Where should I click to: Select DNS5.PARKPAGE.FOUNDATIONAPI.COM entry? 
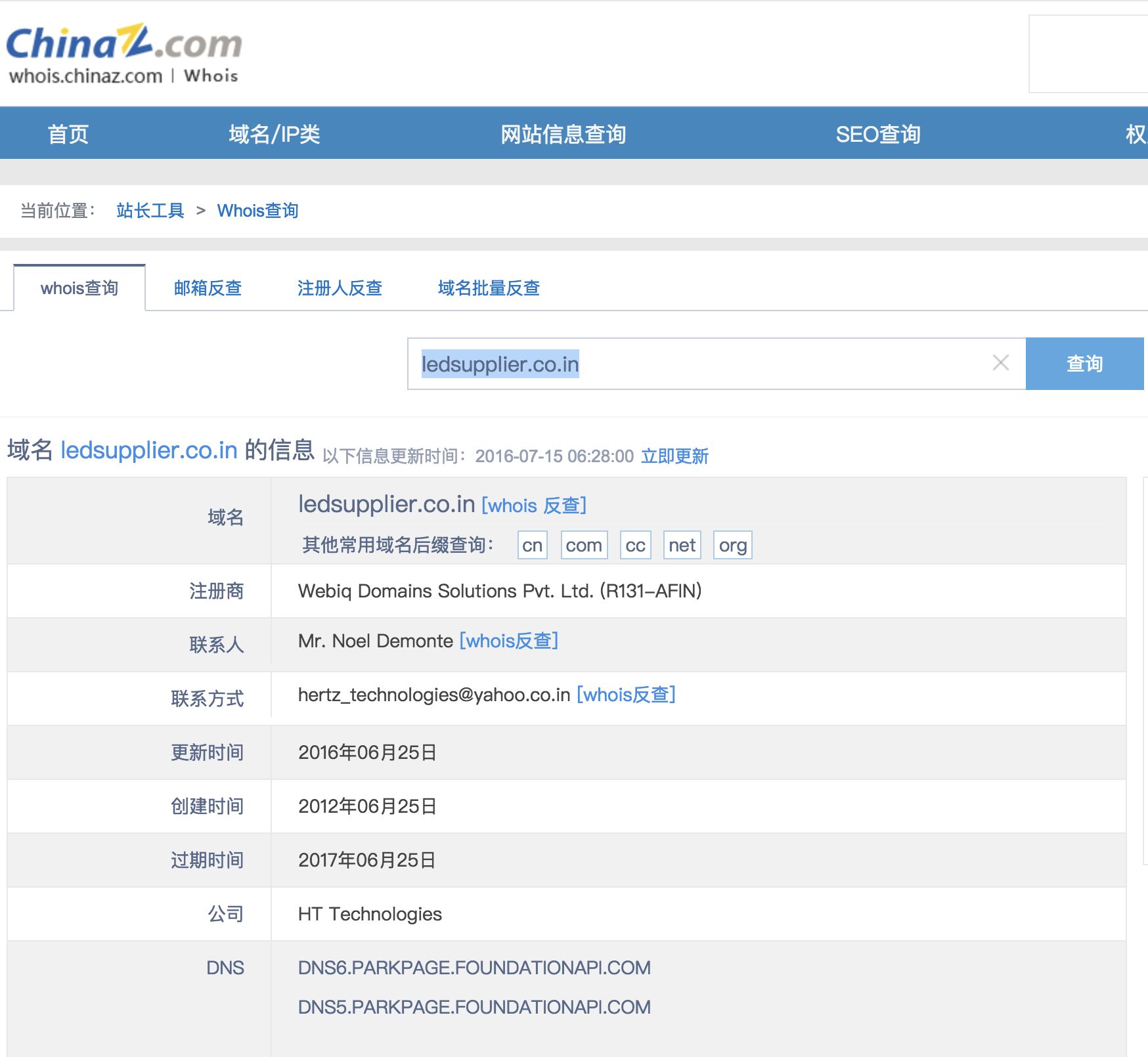click(x=474, y=1007)
